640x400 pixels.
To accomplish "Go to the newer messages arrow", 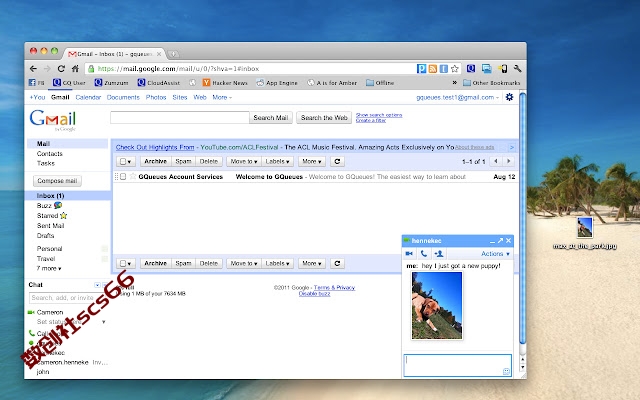I will tap(496, 161).
